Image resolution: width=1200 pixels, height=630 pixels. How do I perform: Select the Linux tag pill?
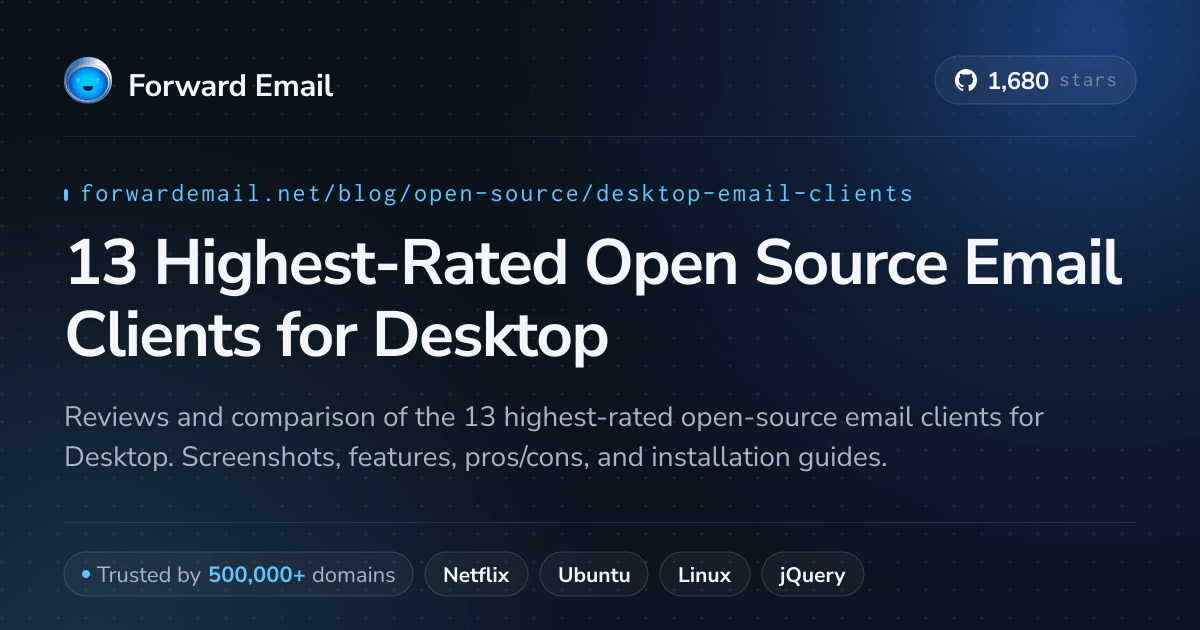point(704,575)
